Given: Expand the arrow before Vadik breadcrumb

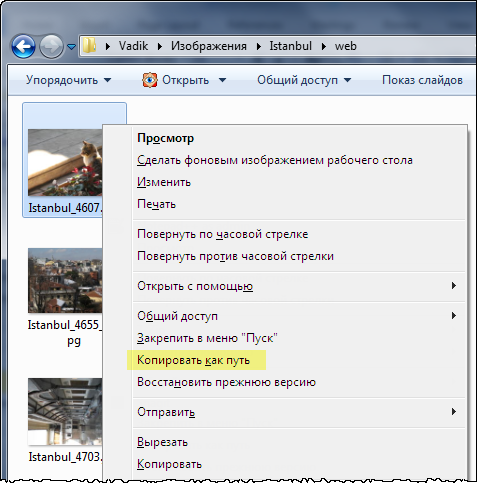Looking at the screenshot, I should coord(108,46).
